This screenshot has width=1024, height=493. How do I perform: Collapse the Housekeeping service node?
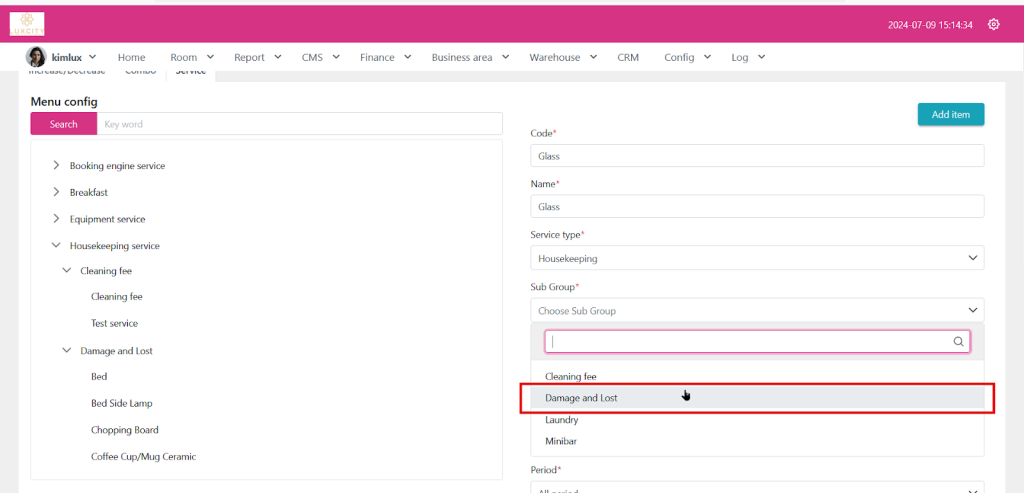[56, 246]
